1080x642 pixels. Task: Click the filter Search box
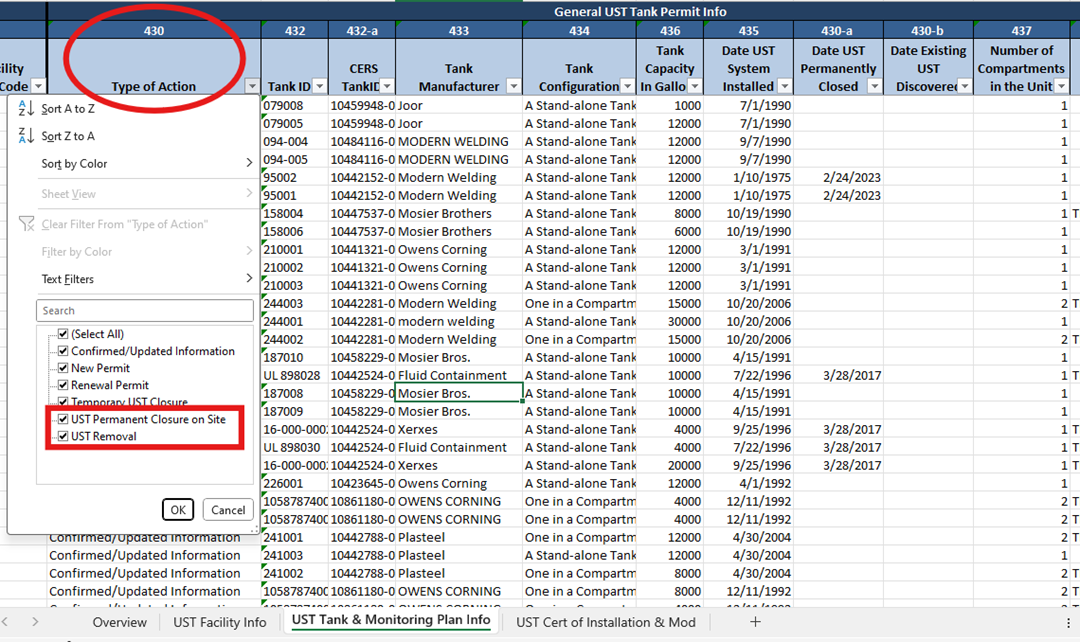pyautogui.click(x=145, y=311)
